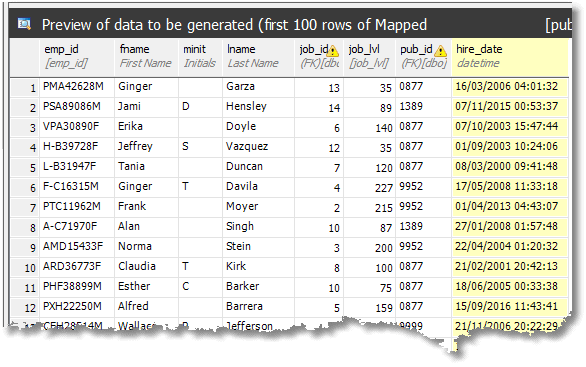Image resolution: width=586 pixels, height=367 pixels.
Task: Click the Jeffrey first name cell
Action: [x=146, y=148]
